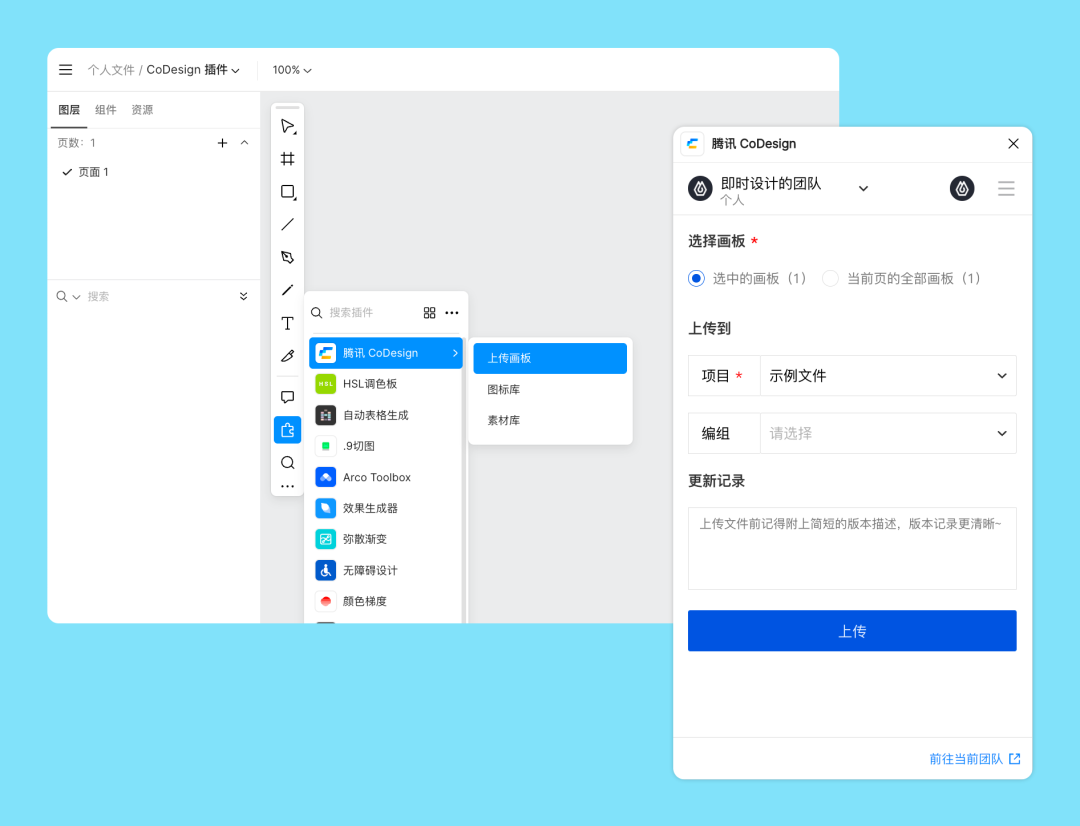This screenshot has width=1080, height=826.
Task: Choose 素材库 in submenu
Action: click(550, 420)
